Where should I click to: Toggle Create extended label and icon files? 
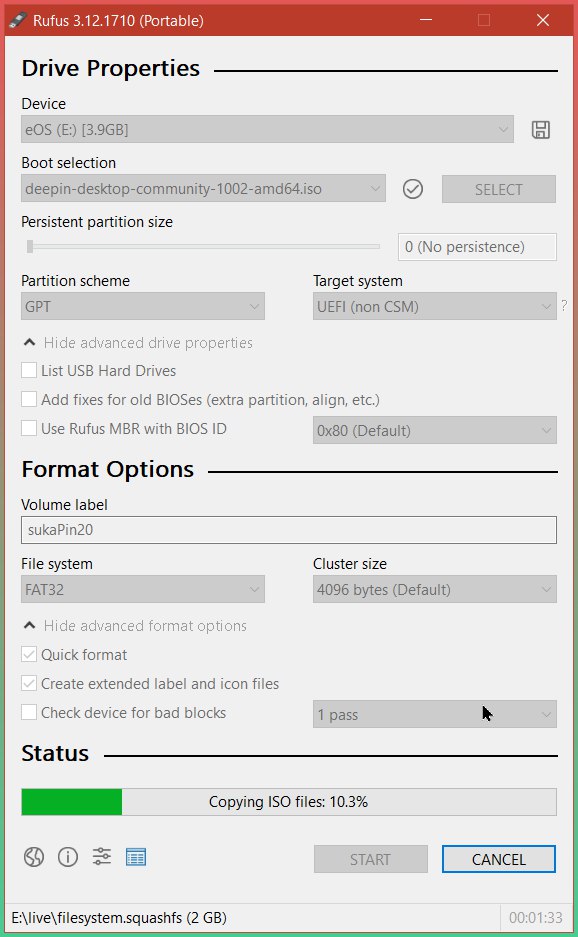[29, 683]
